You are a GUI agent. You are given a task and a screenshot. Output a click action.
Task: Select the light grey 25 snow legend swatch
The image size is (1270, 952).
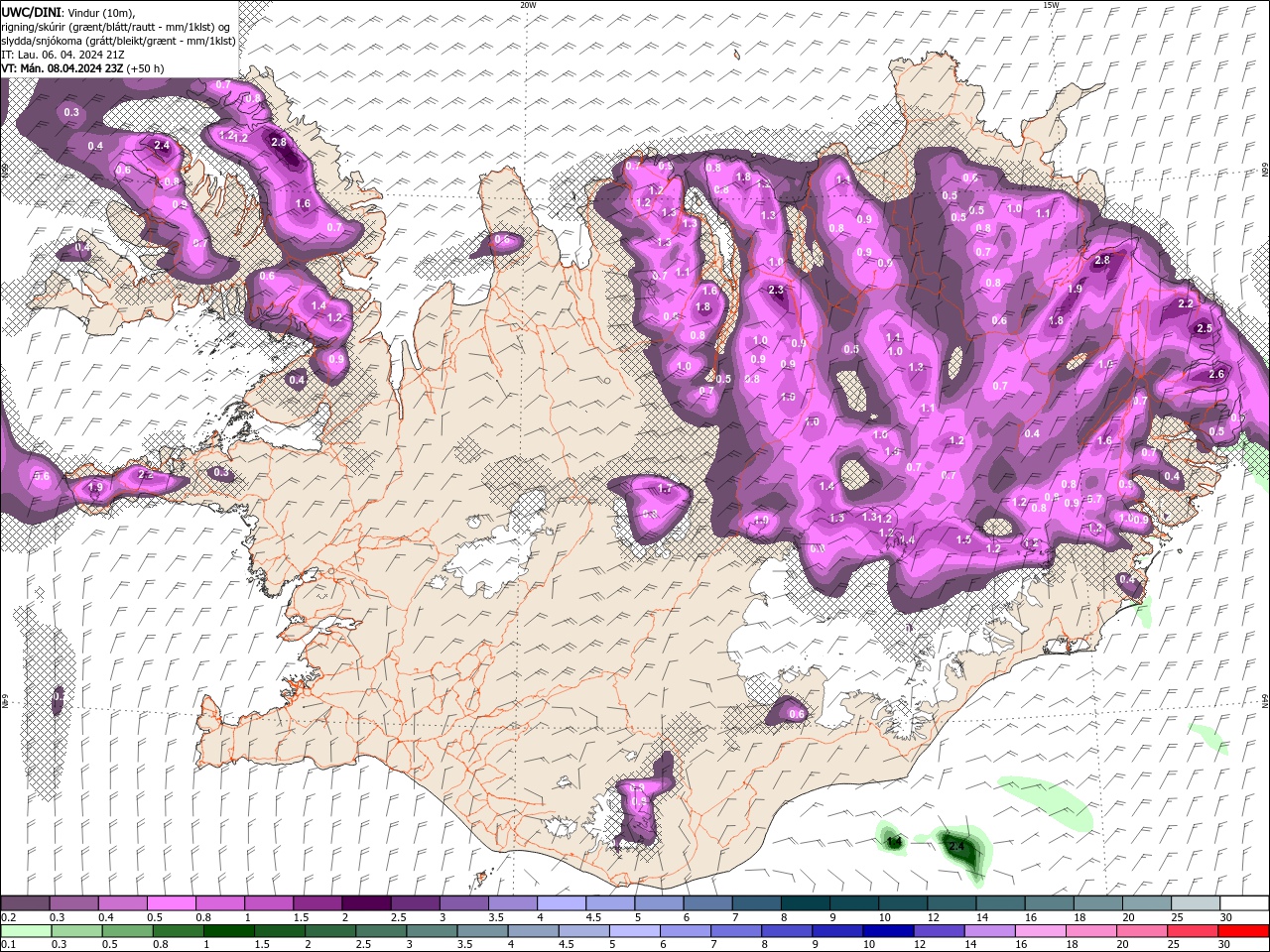[x=1195, y=903]
